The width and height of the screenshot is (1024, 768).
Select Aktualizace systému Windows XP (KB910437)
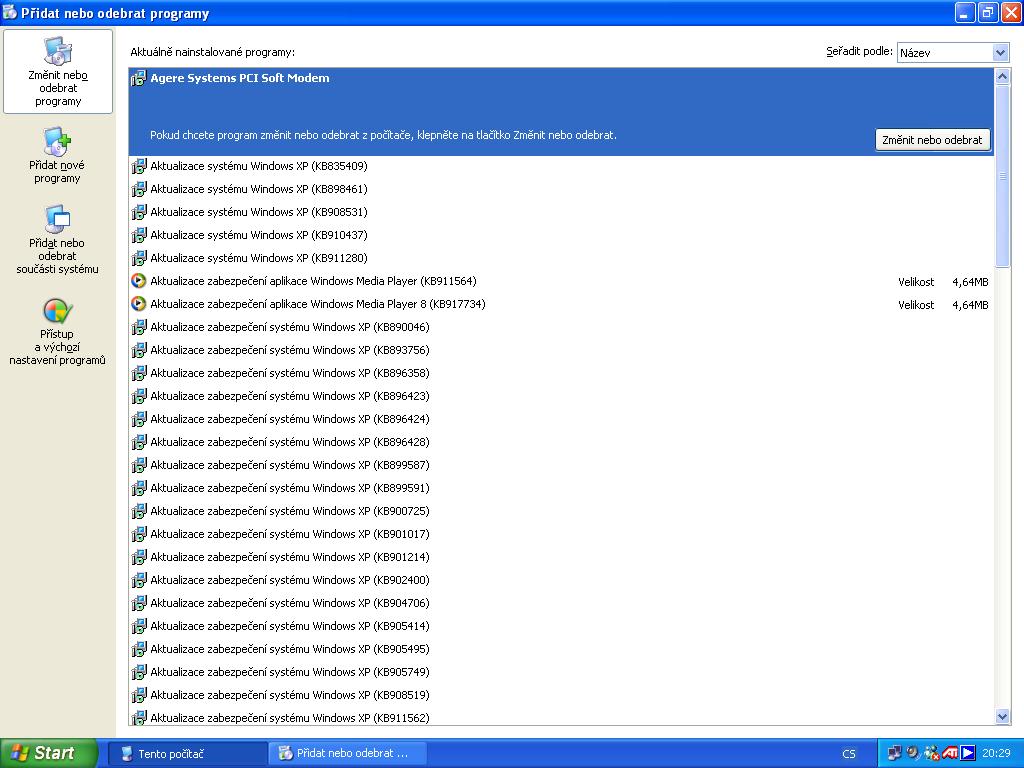pos(561,235)
